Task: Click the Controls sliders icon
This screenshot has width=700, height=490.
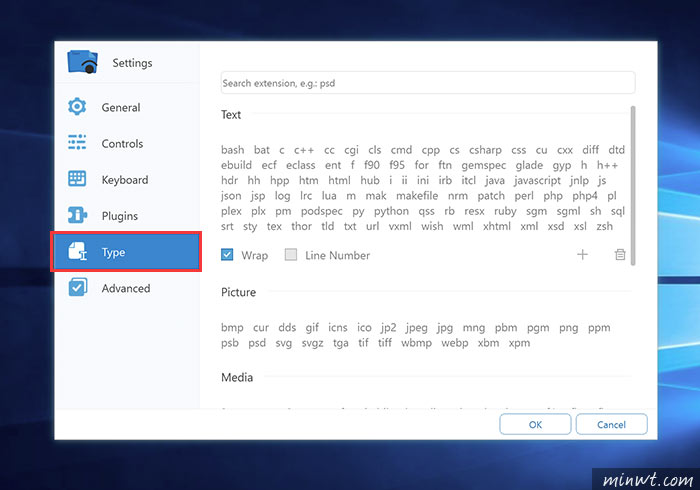Action: click(77, 143)
